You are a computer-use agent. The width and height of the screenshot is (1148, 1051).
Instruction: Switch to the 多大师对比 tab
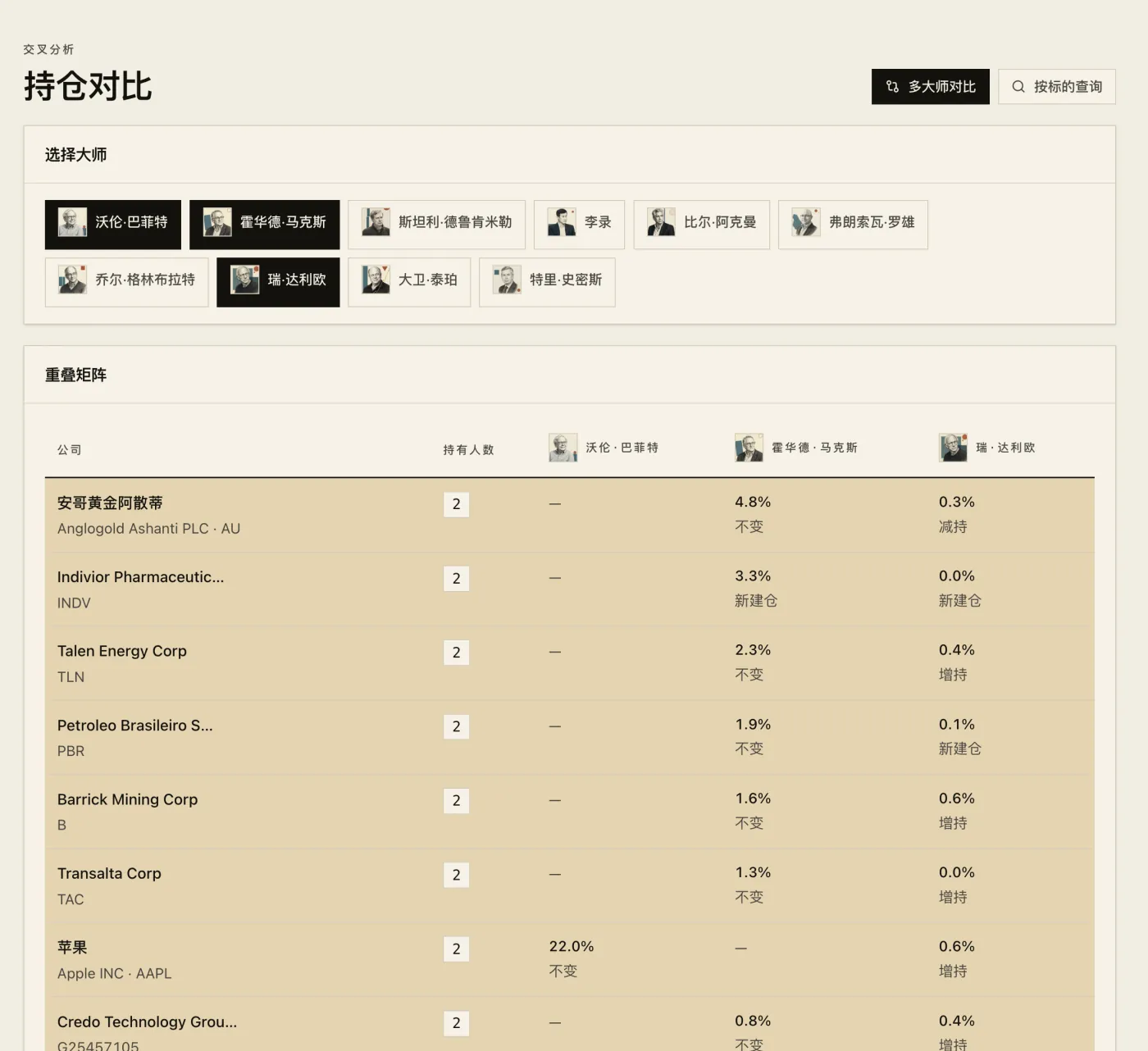tap(930, 87)
